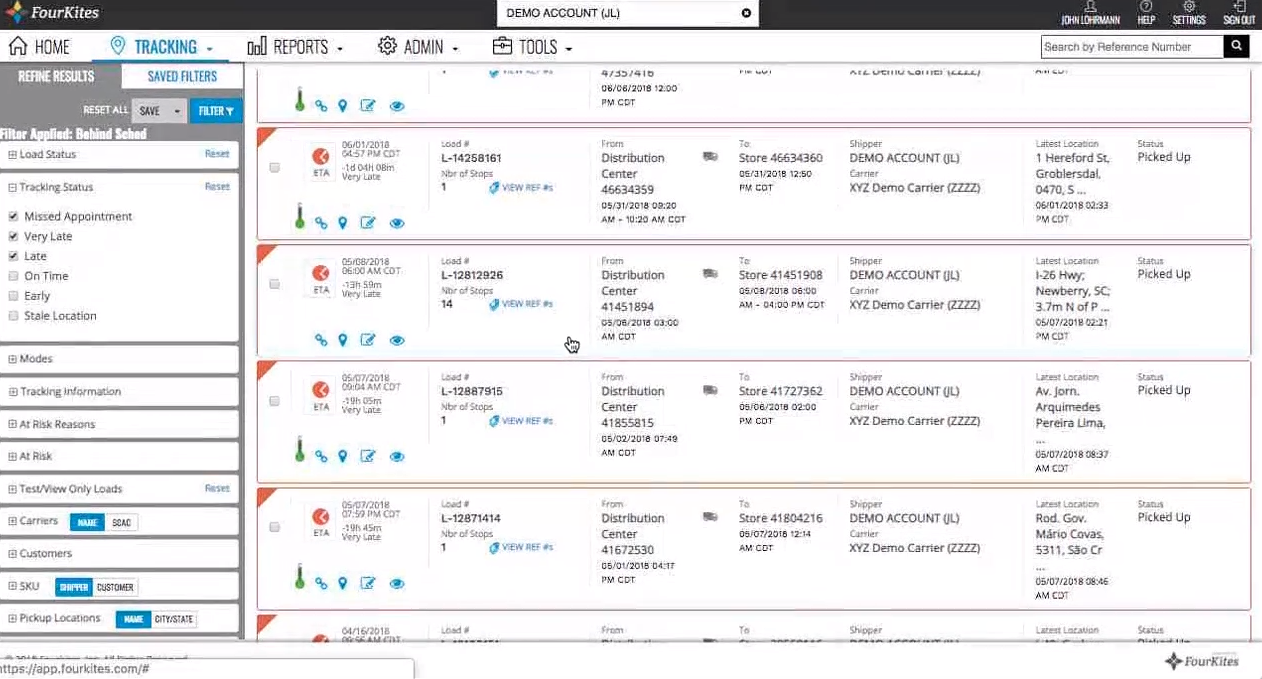Click the eye watch icon for load L-12871414

(397, 584)
